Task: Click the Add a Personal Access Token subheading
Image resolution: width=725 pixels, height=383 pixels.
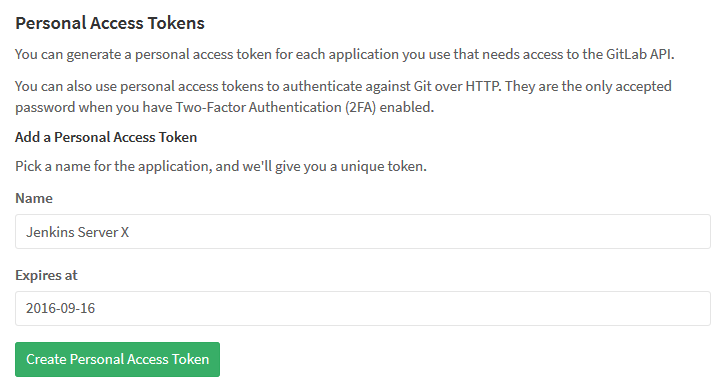Action: click(106, 137)
